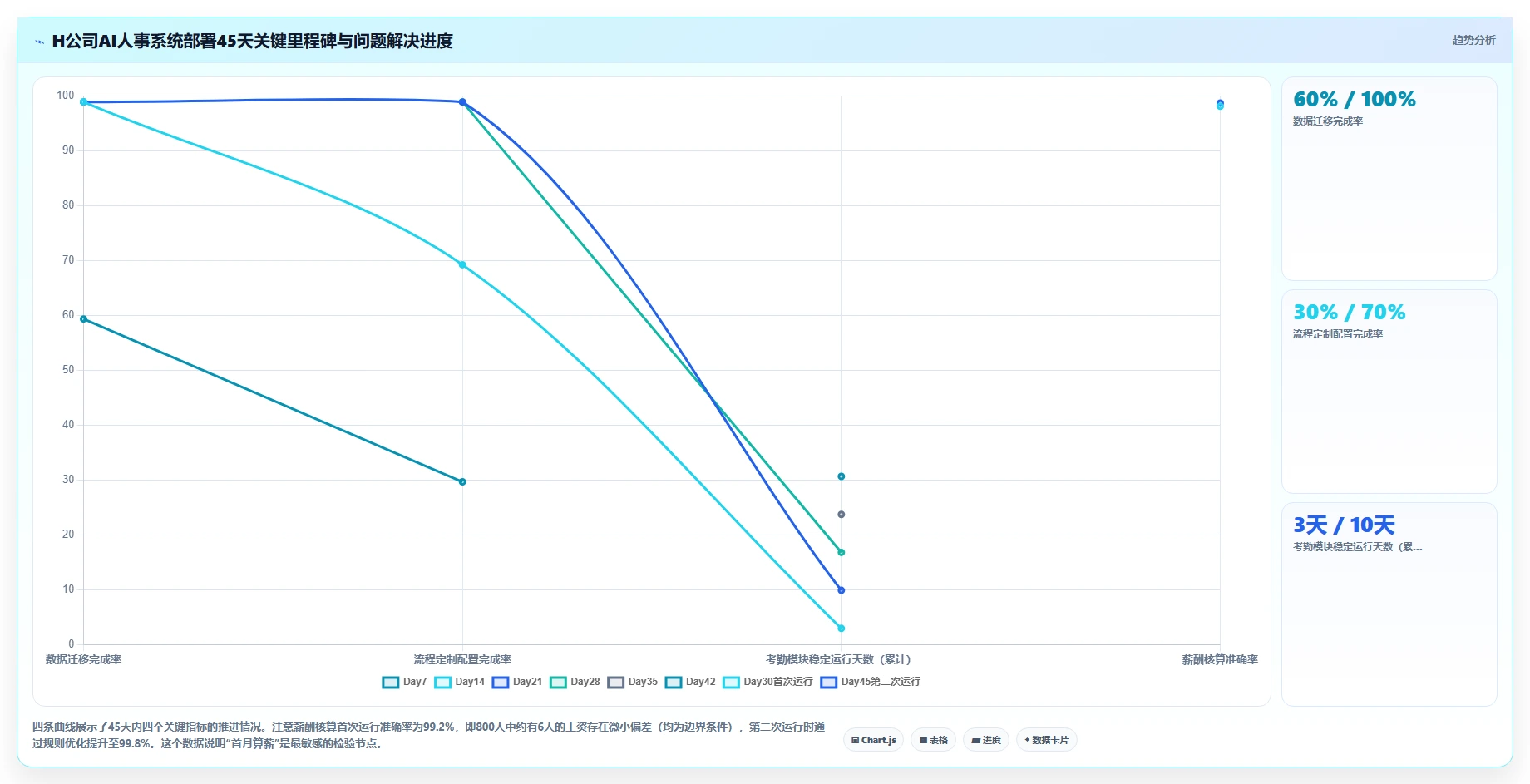Click the trend icon beside the title
The image size is (1530, 784).
pos(39,42)
